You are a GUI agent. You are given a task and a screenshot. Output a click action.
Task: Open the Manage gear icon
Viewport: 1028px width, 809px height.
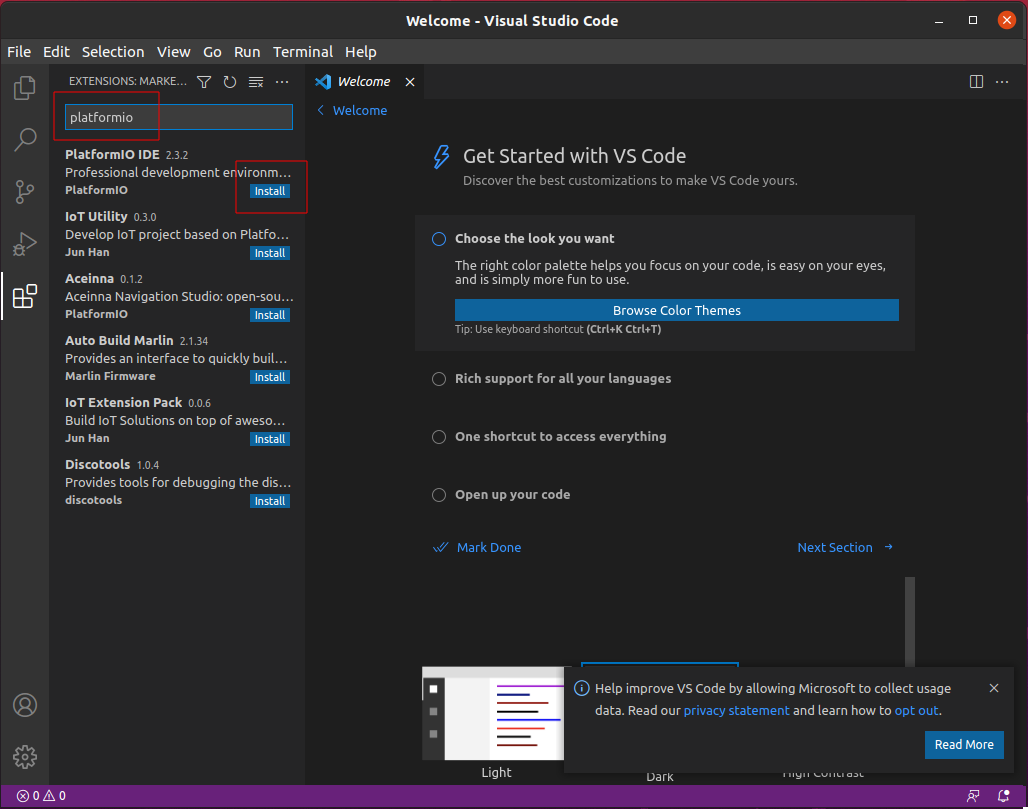coord(25,757)
